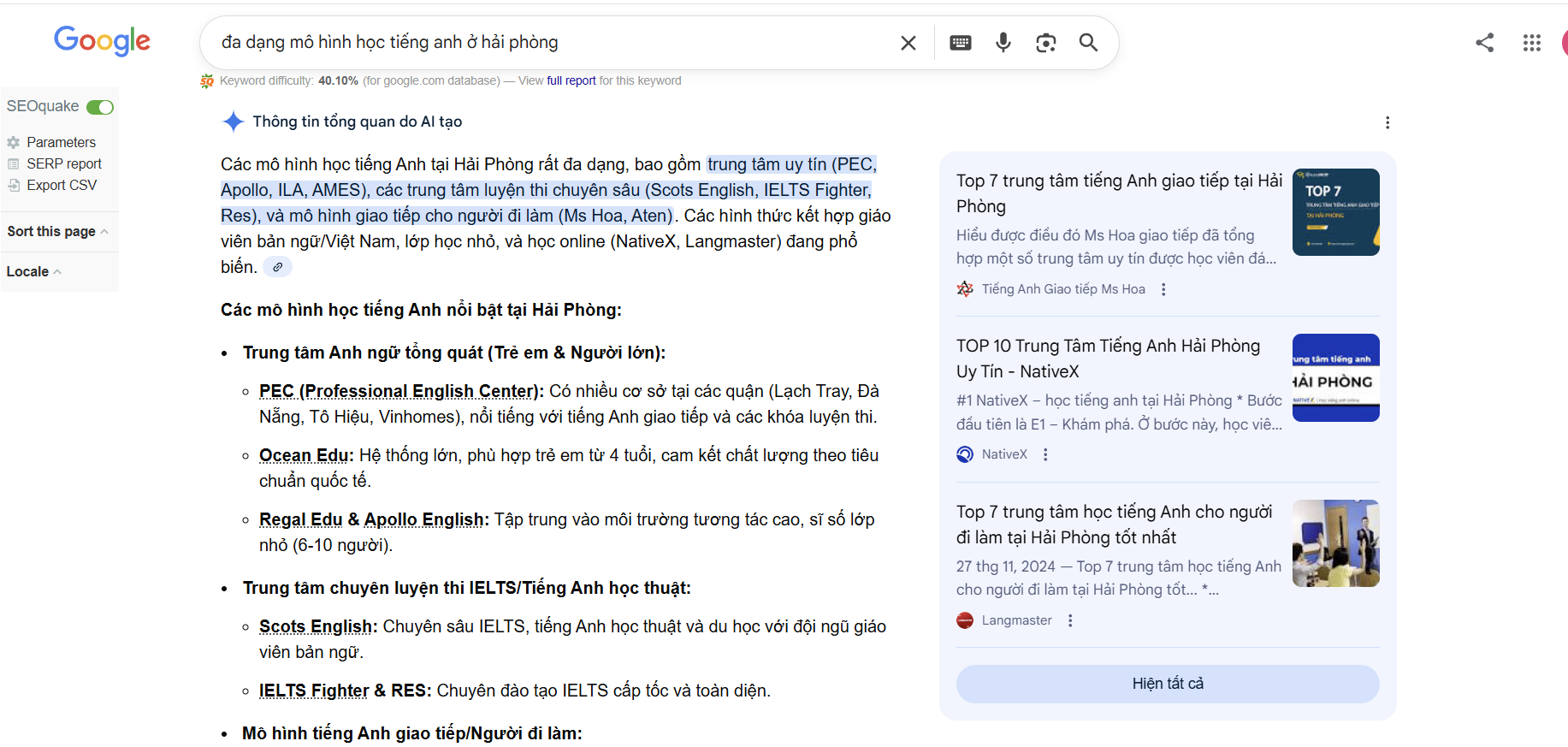
Task: Click the magnifier search button
Action: coord(1088,42)
